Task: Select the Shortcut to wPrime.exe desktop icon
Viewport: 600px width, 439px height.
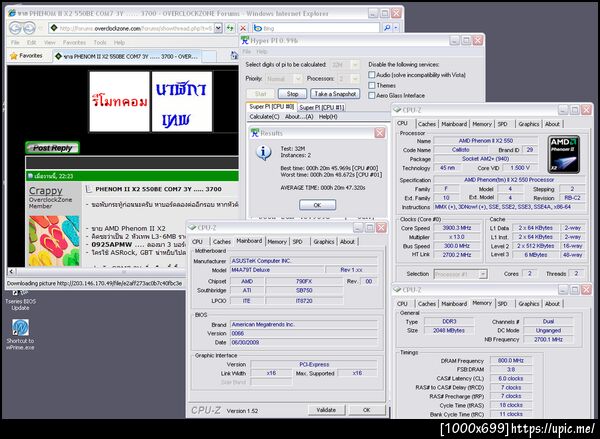Action: pos(20,334)
